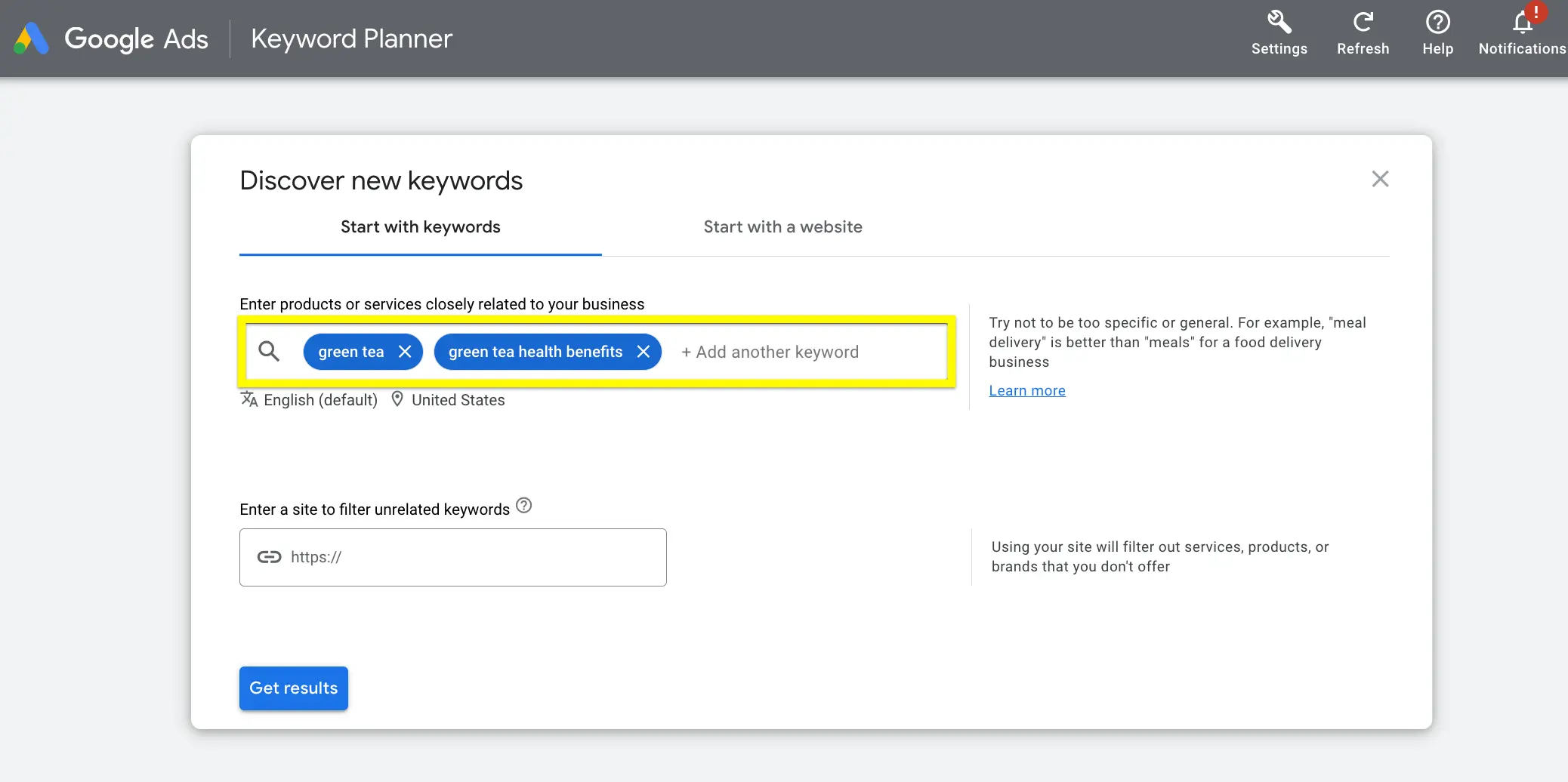Select the 'green tea health benefits' chip
This screenshot has width=1568, height=782.
click(535, 352)
